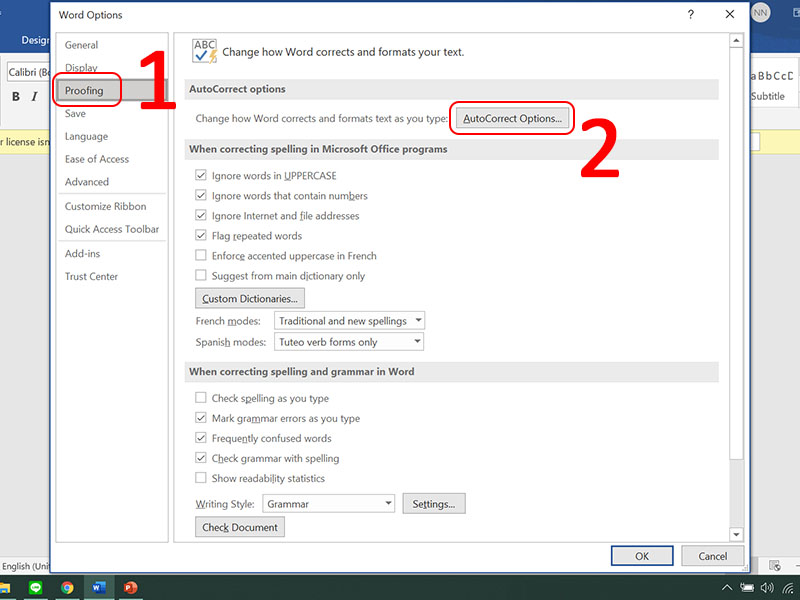Open the Wi-Fi network tray icon
The height and width of the screenshot is (600, 800).
click(x=786, y=587)
